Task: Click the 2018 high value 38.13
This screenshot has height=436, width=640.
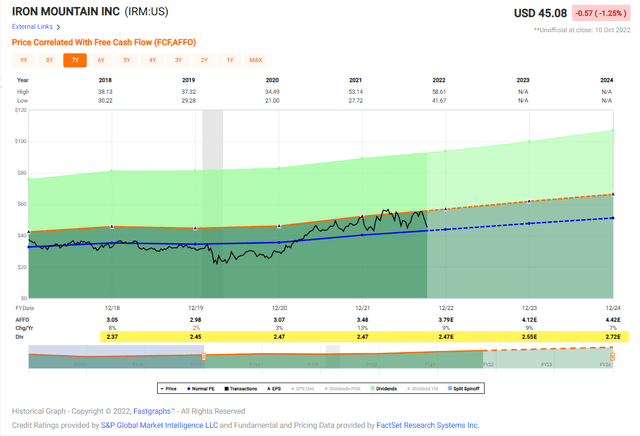Action: 105,92
